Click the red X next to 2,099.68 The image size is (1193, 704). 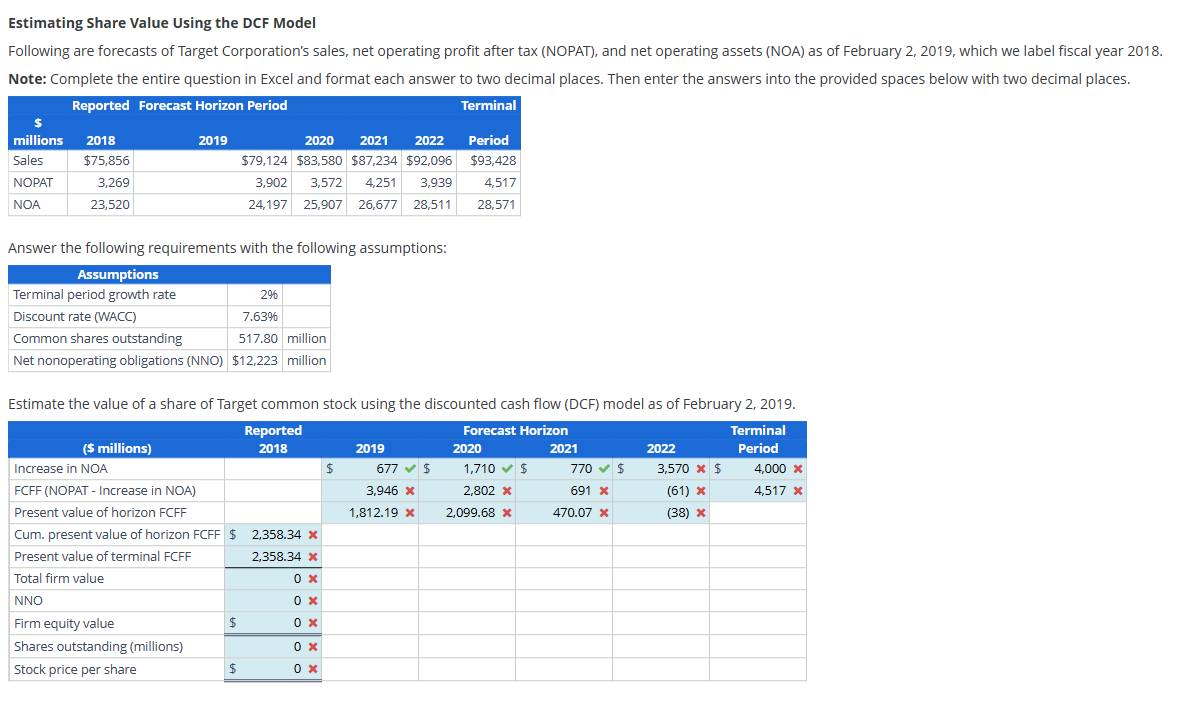tap(507, 513)
